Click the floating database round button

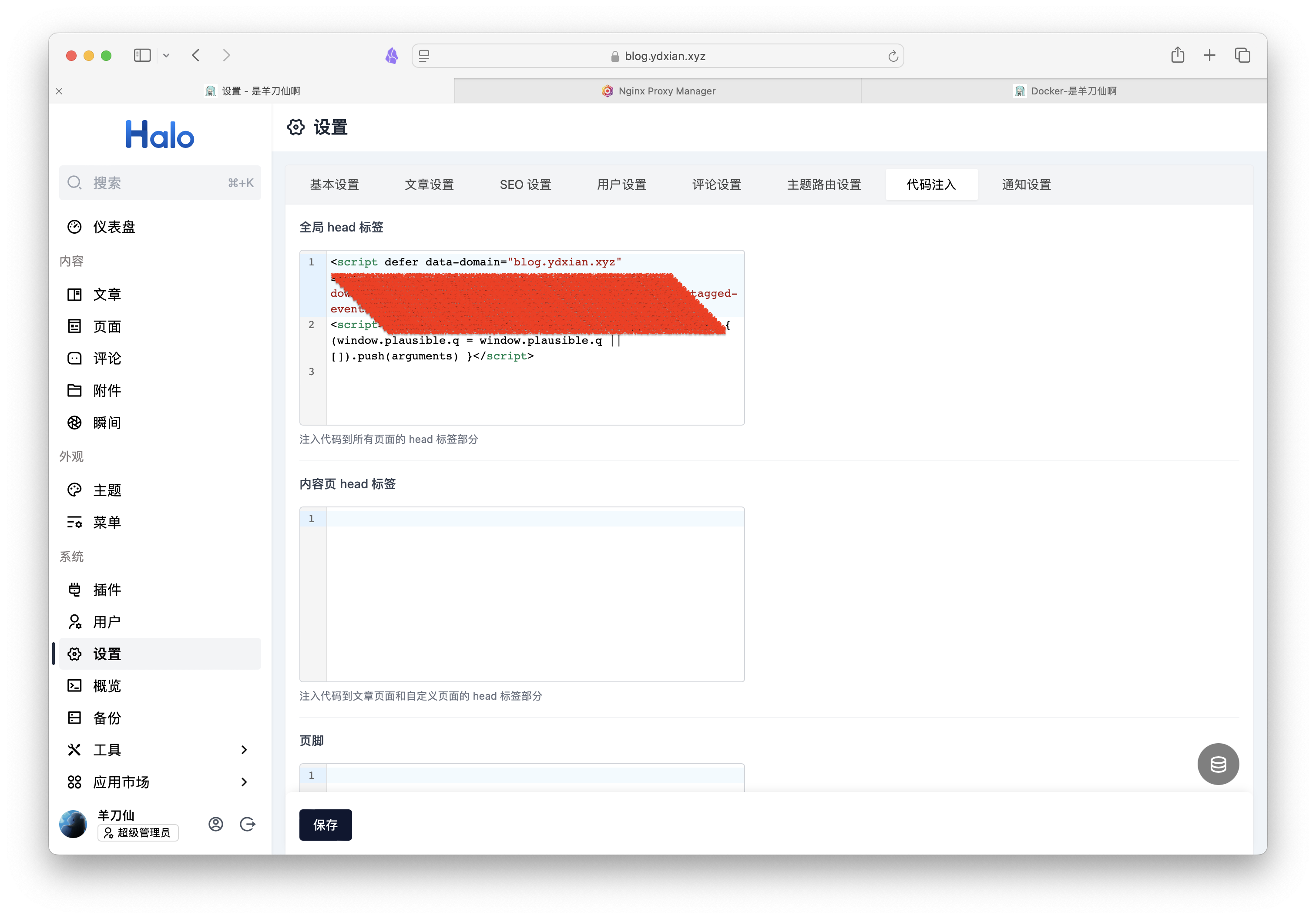(x=1218, y=764)
